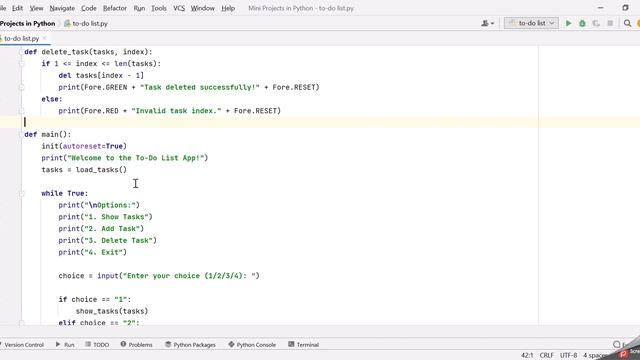Click the 'show_tasks(tasks)' call
This screenshot has width=640, height=360.
pyautogui.click(x=112, y=311)
